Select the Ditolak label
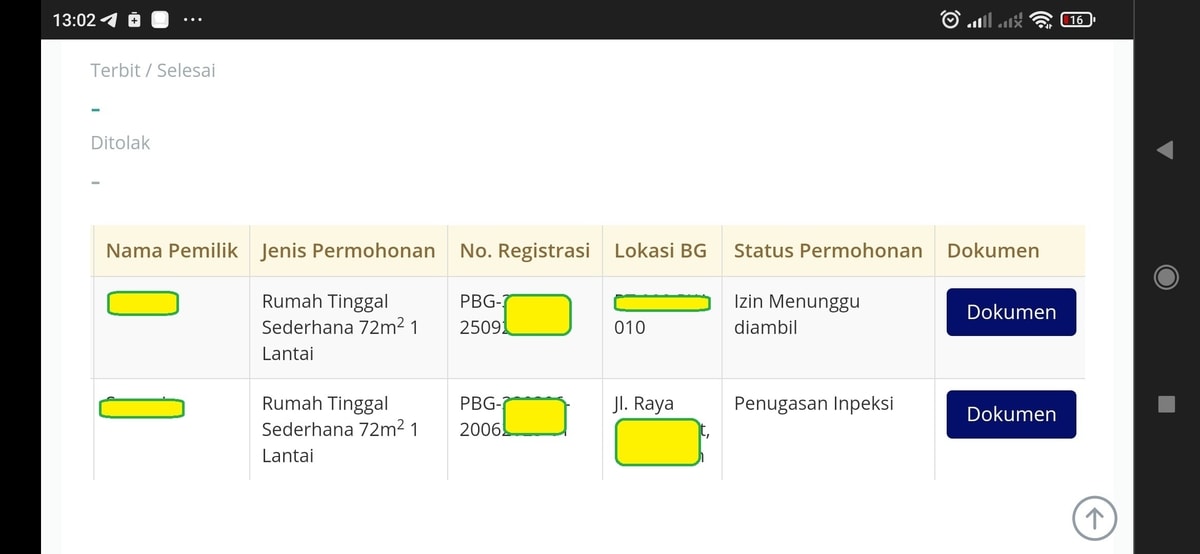The width and height of the screenshot is (1200, 554). pyautogui.click(x=120, y=143)
